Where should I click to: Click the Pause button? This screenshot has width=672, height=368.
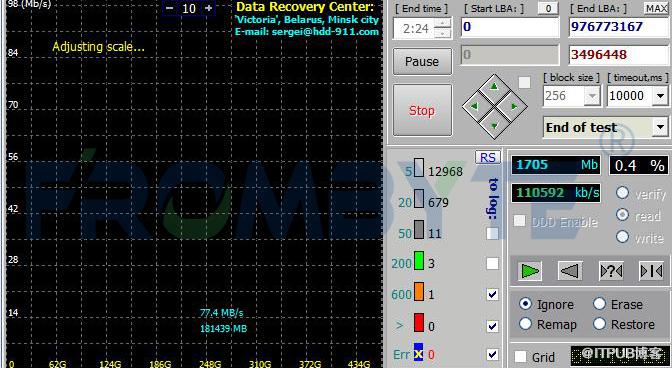[422, 61]
